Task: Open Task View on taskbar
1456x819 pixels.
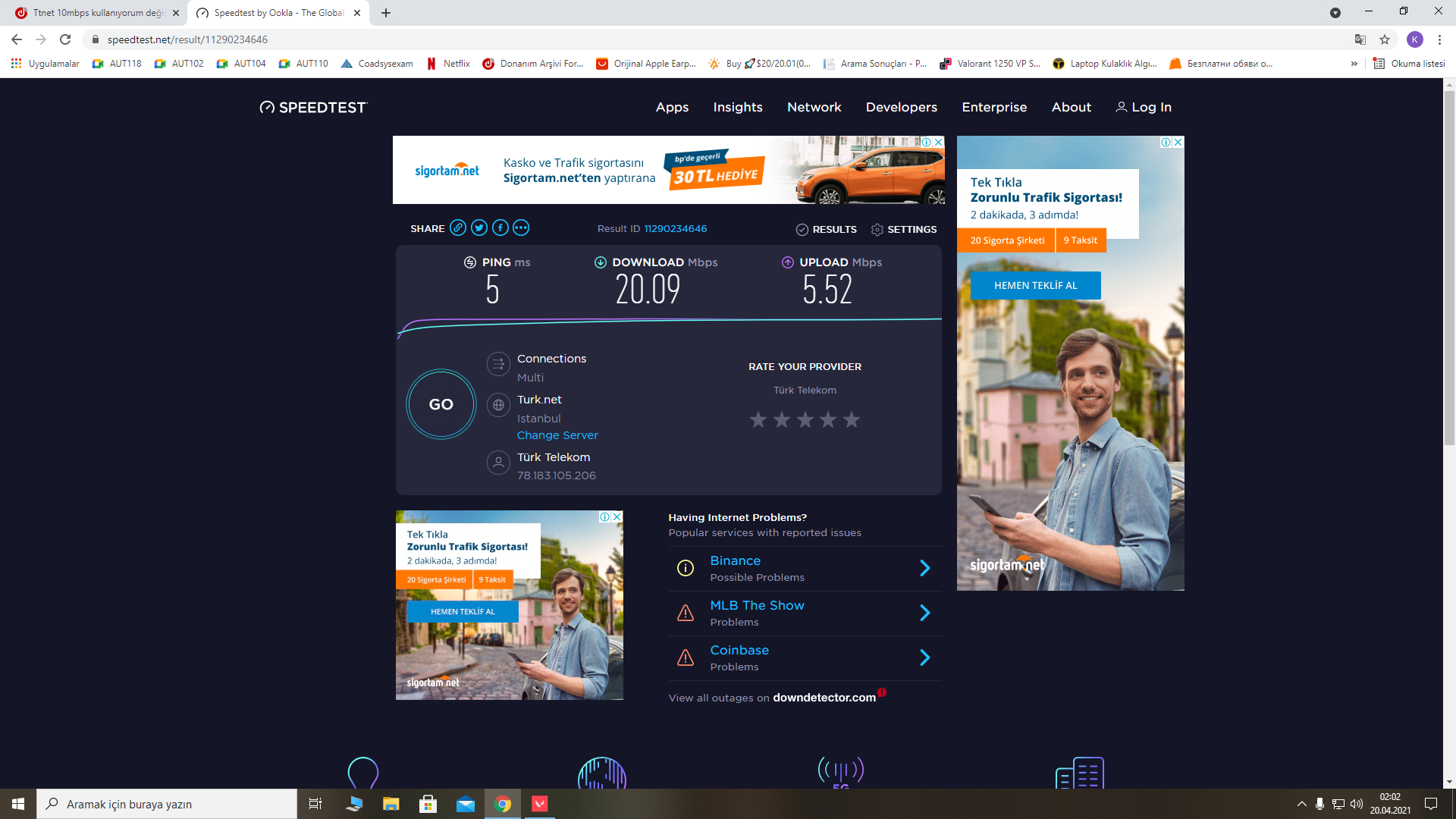Action: pos(315,804)
